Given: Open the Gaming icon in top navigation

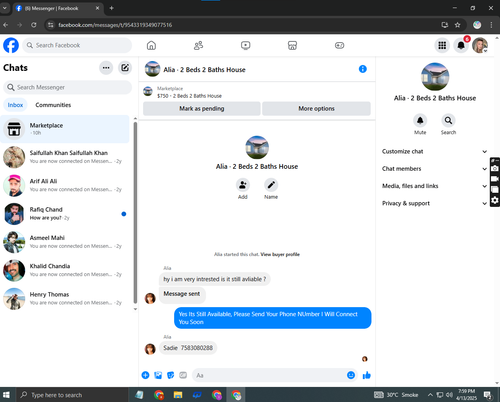Looking at the screenshot, I should point(340,45).
